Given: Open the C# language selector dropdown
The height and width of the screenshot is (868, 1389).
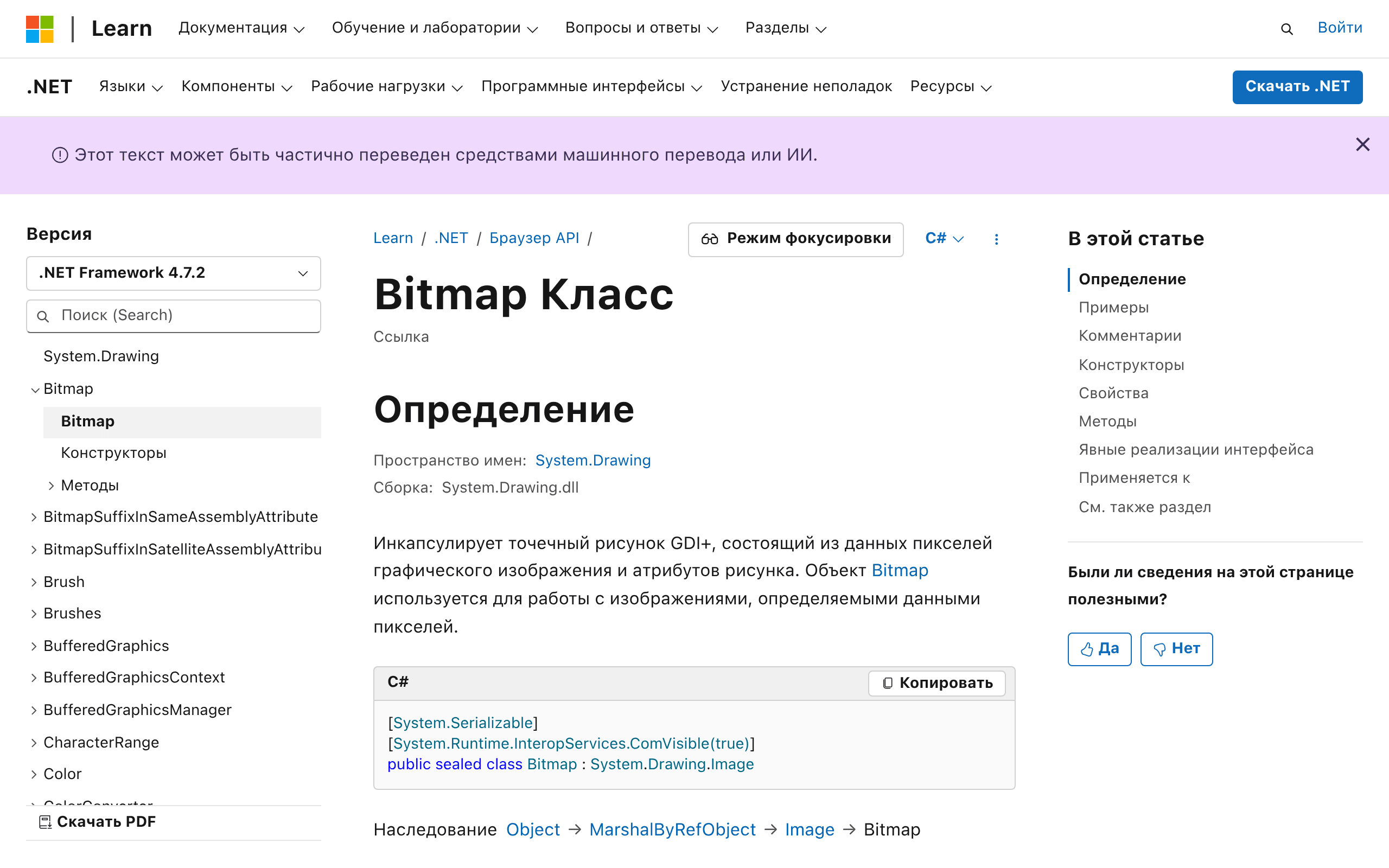Looking at the screenshot, I should tap(944, 239).
